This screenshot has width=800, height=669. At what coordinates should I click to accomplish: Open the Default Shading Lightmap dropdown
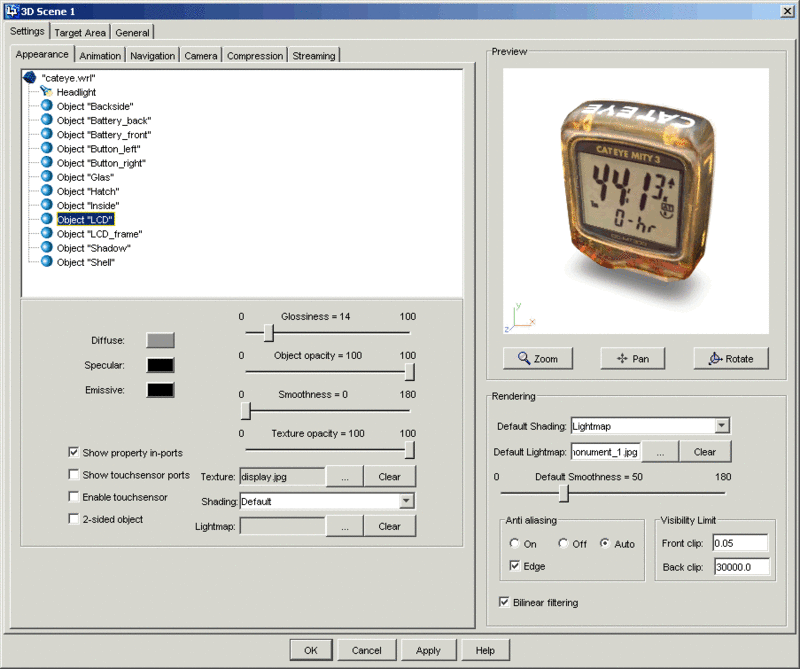coord(721,426)
